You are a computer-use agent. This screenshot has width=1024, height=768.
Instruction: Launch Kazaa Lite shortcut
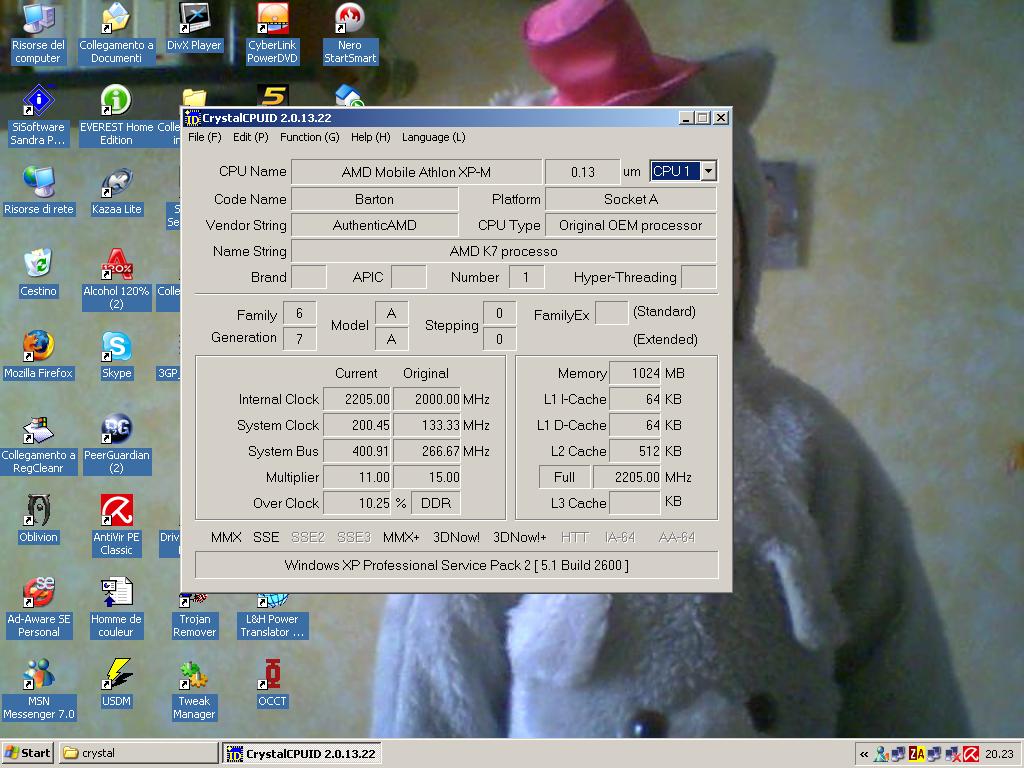[x=116, y=191]
